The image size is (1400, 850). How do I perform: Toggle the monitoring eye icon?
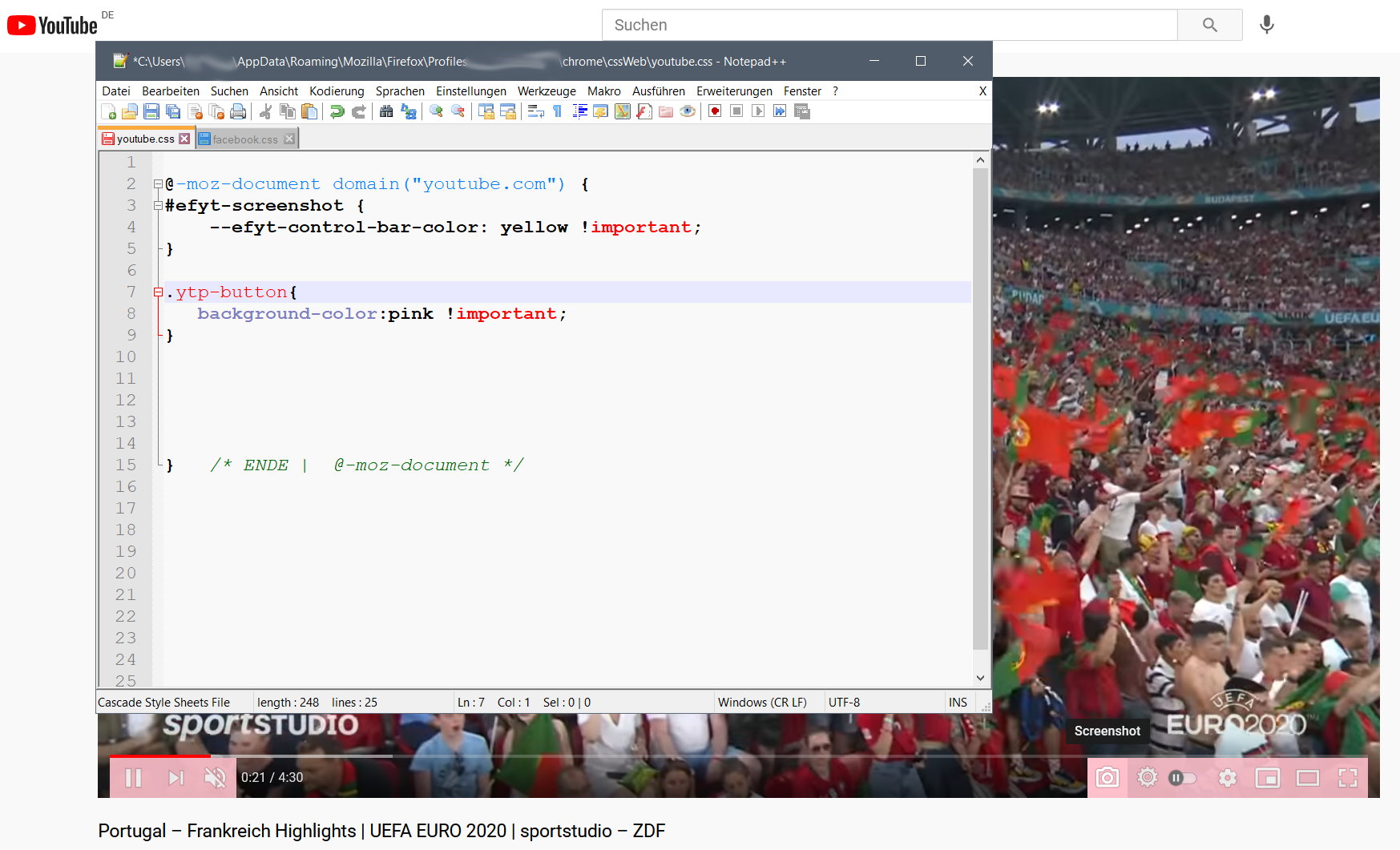click(x=688, y=111)
